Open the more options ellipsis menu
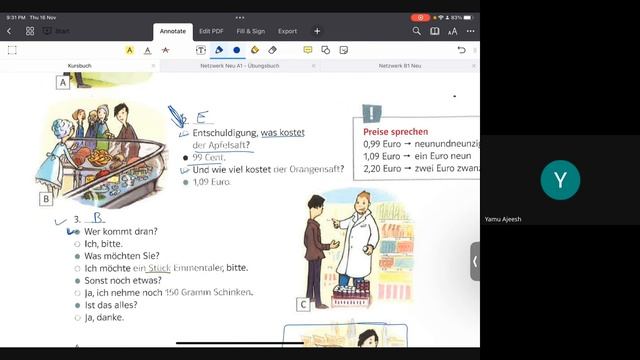The width and height of the screenshot is (640, 360). tap(471, 31)
